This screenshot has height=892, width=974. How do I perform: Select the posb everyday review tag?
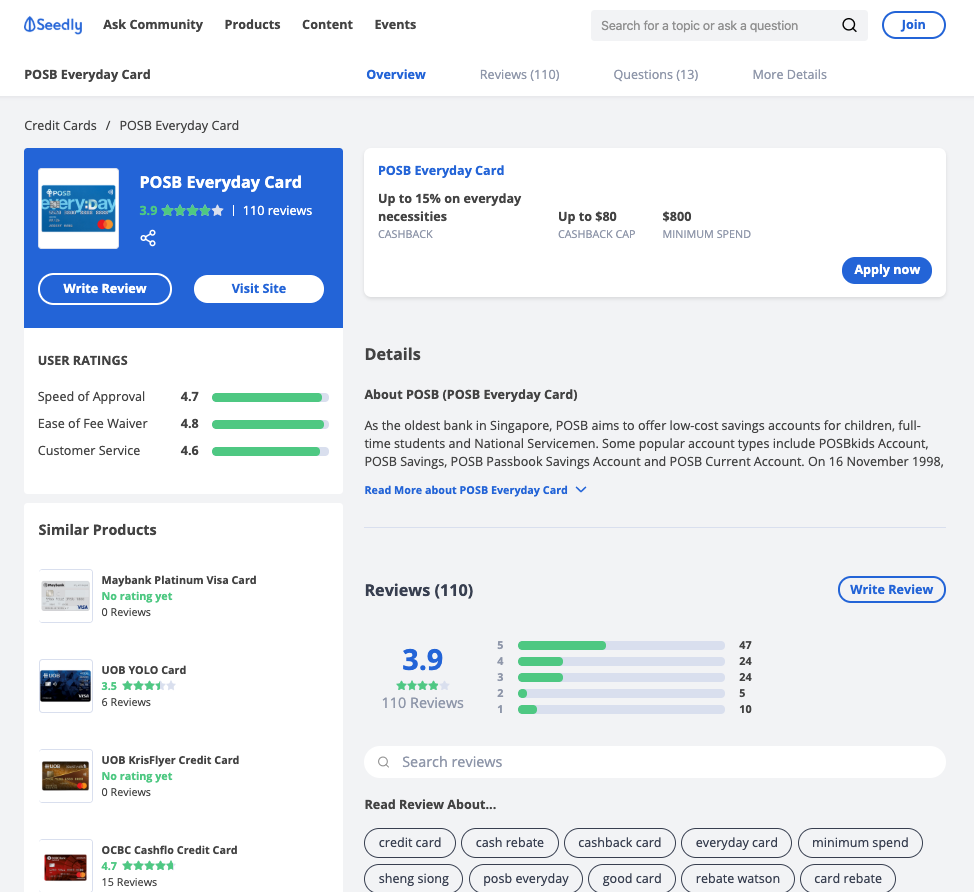pyautogui.click(x=526, y=878)
